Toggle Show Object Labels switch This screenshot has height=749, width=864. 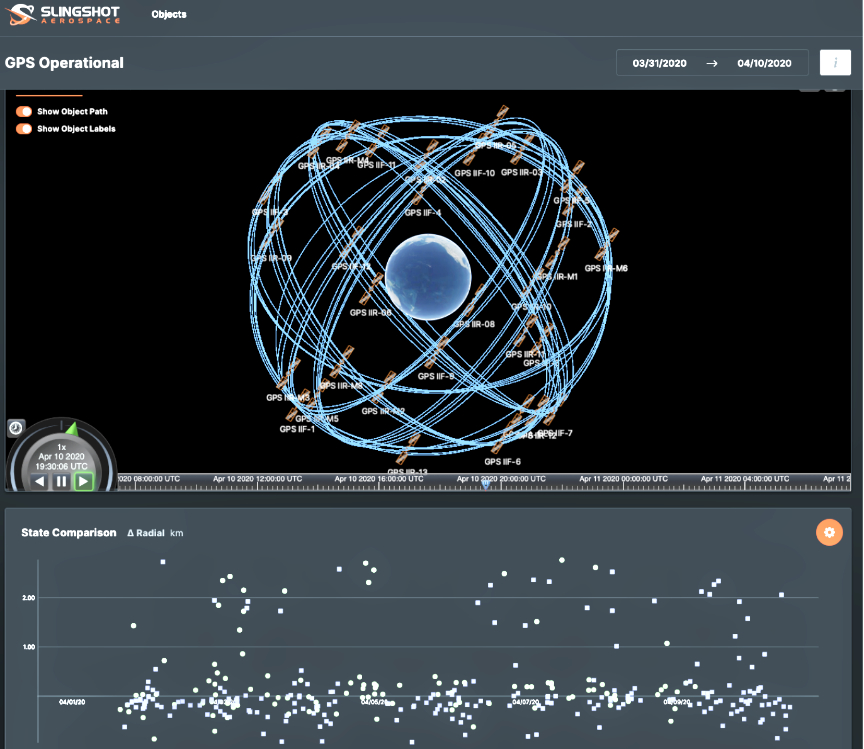tap(24, 129)
